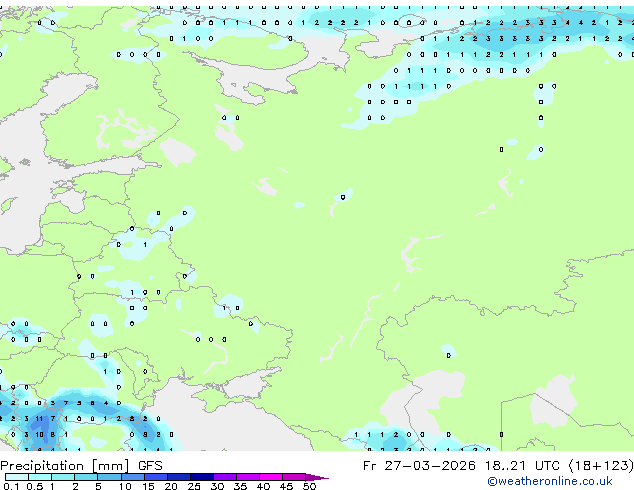
Task: Pick the 0.5–1 mm legend color
Action: point(40,477)
